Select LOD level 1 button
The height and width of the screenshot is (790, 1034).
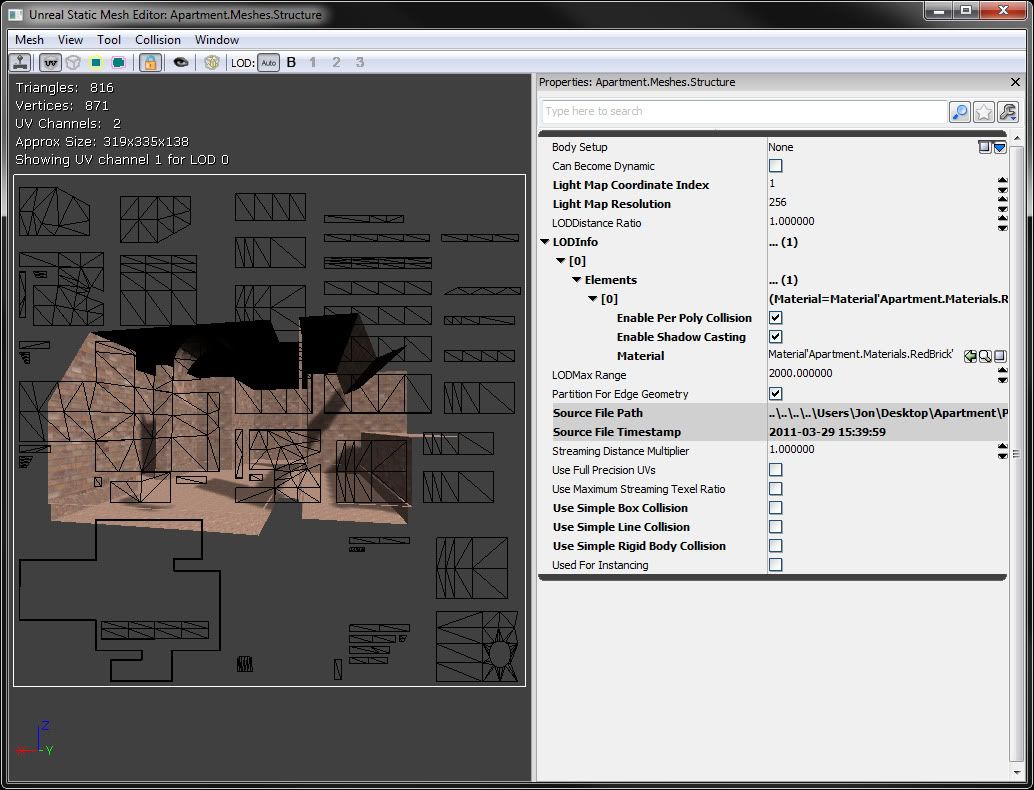(313, 63)
